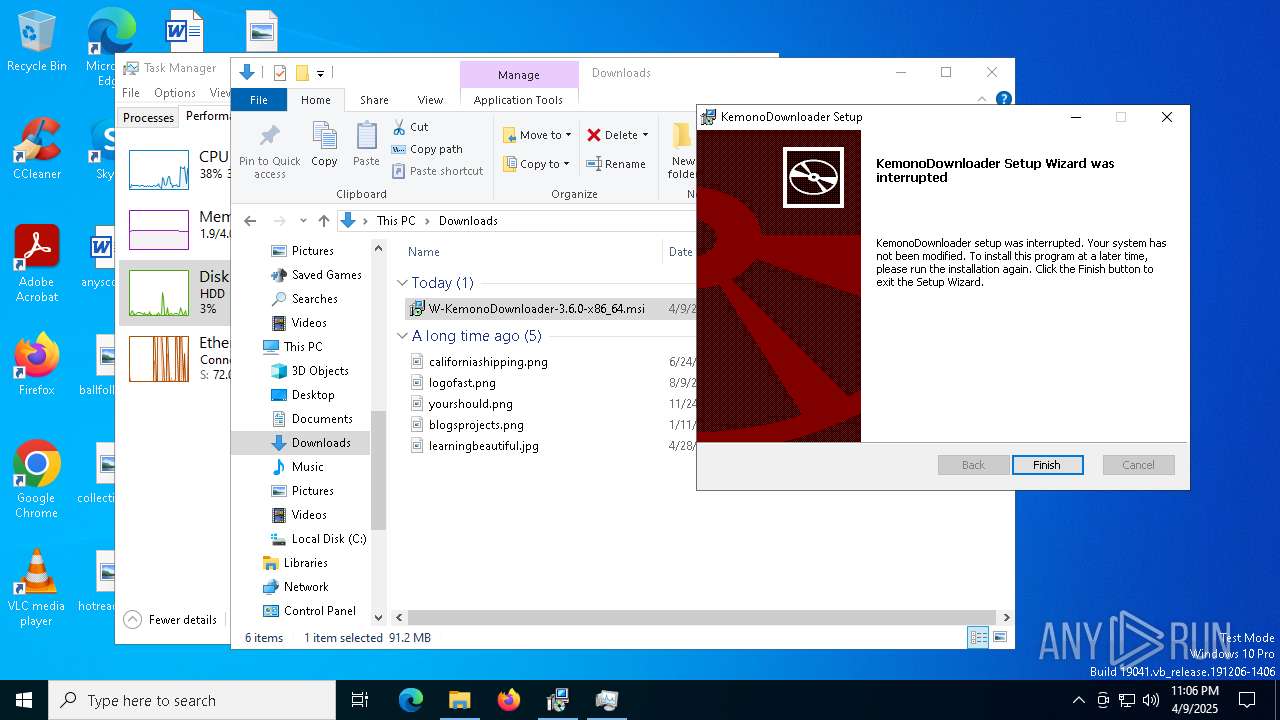
Task: Click Fewer details in Task Manager
Action: pyautogui.click(x=171, y=620)
